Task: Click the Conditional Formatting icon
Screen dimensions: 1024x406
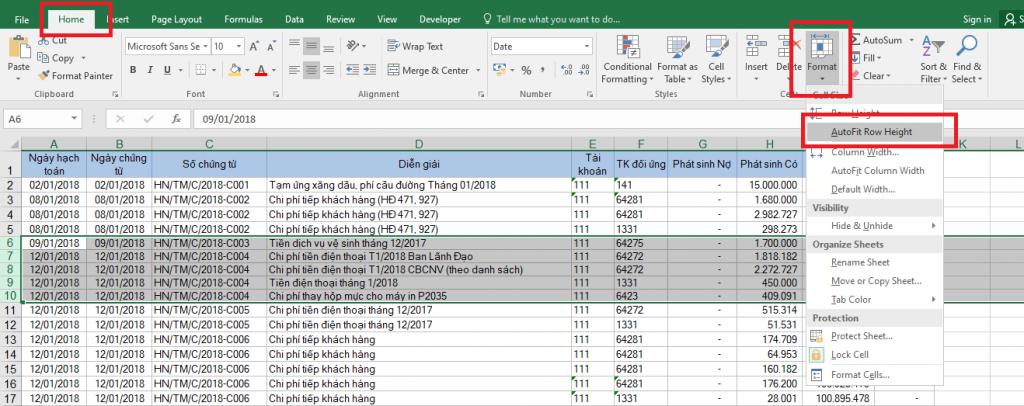Action: [626, 45]
